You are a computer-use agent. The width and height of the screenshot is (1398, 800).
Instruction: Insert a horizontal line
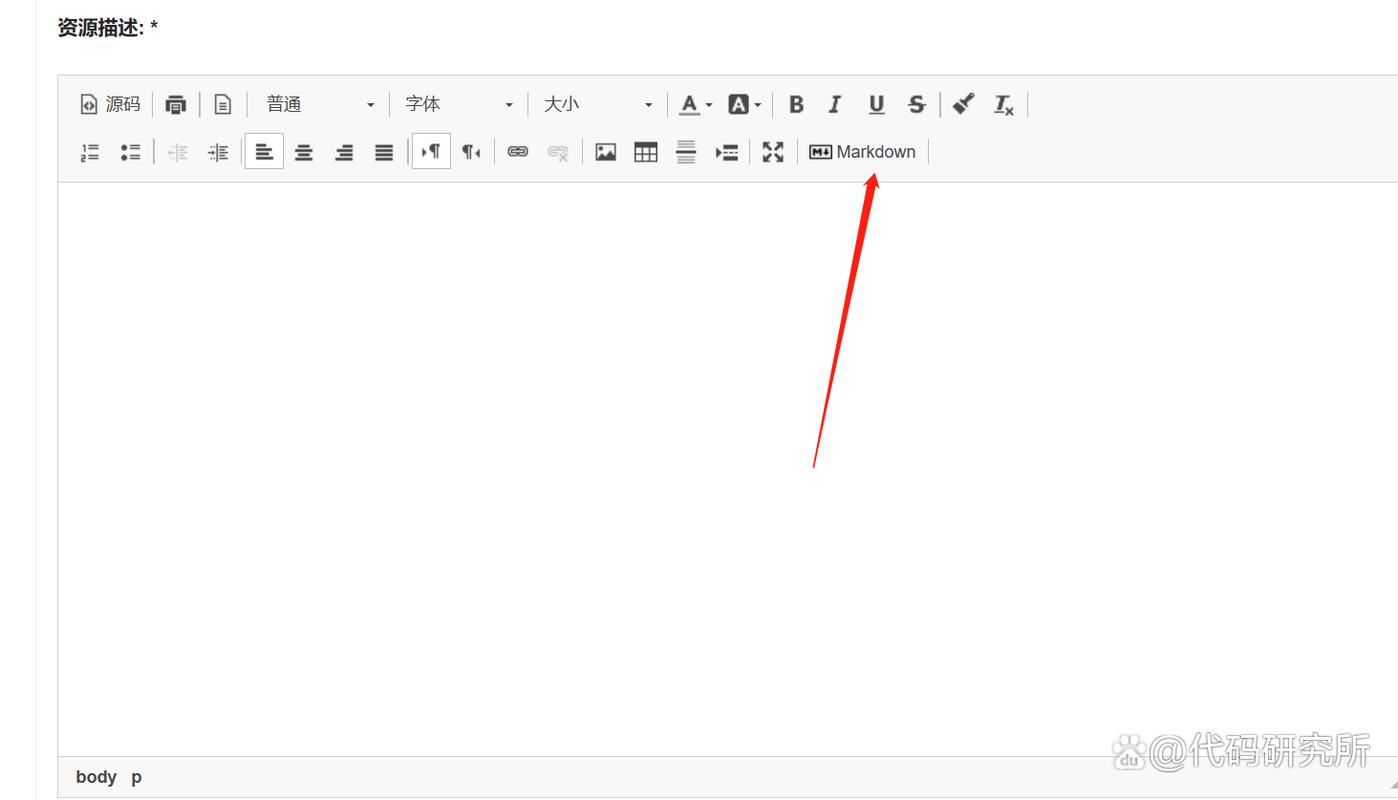(686, 152)
